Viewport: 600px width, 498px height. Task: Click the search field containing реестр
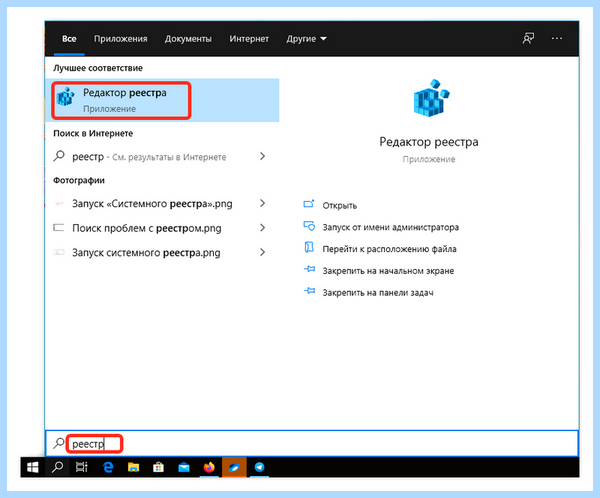[311, 444]
